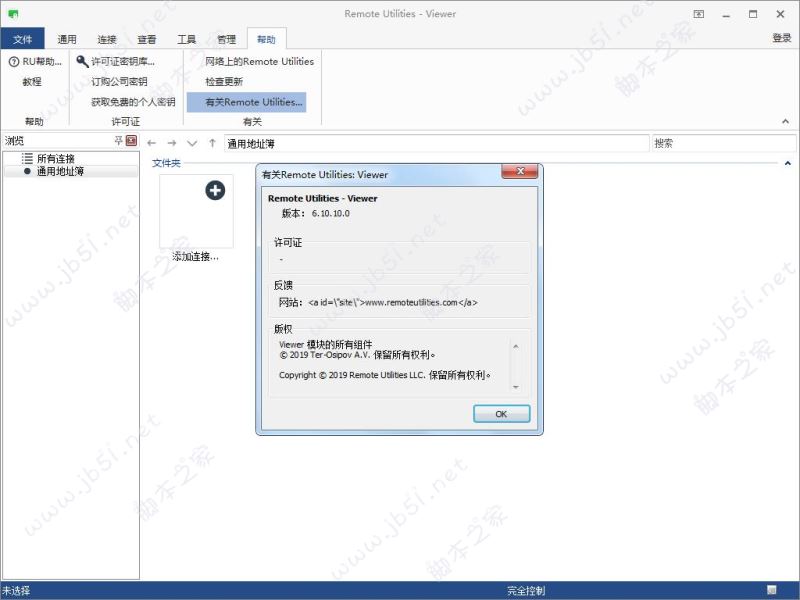Switch to the 工具 ribbon tab
Image resolution: width=800 pixels, height=600 pixels.
[186, 39]
